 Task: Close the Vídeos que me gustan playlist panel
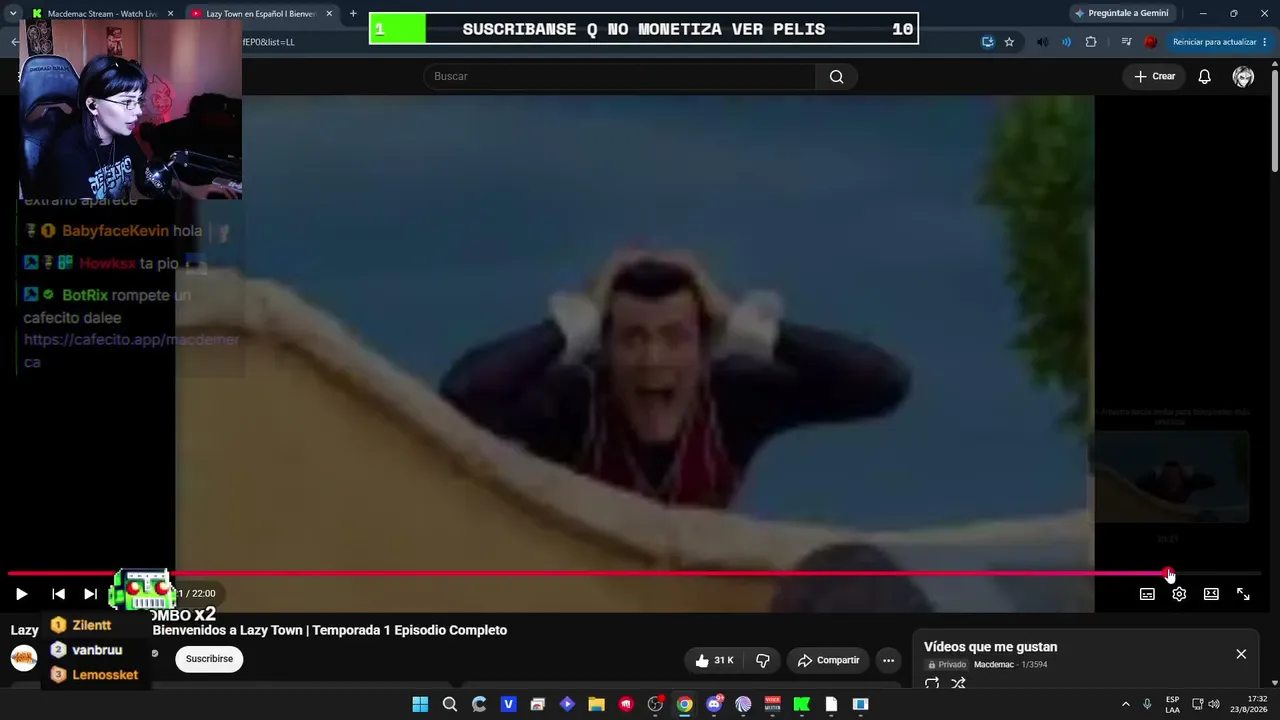tap(1241, 654)
